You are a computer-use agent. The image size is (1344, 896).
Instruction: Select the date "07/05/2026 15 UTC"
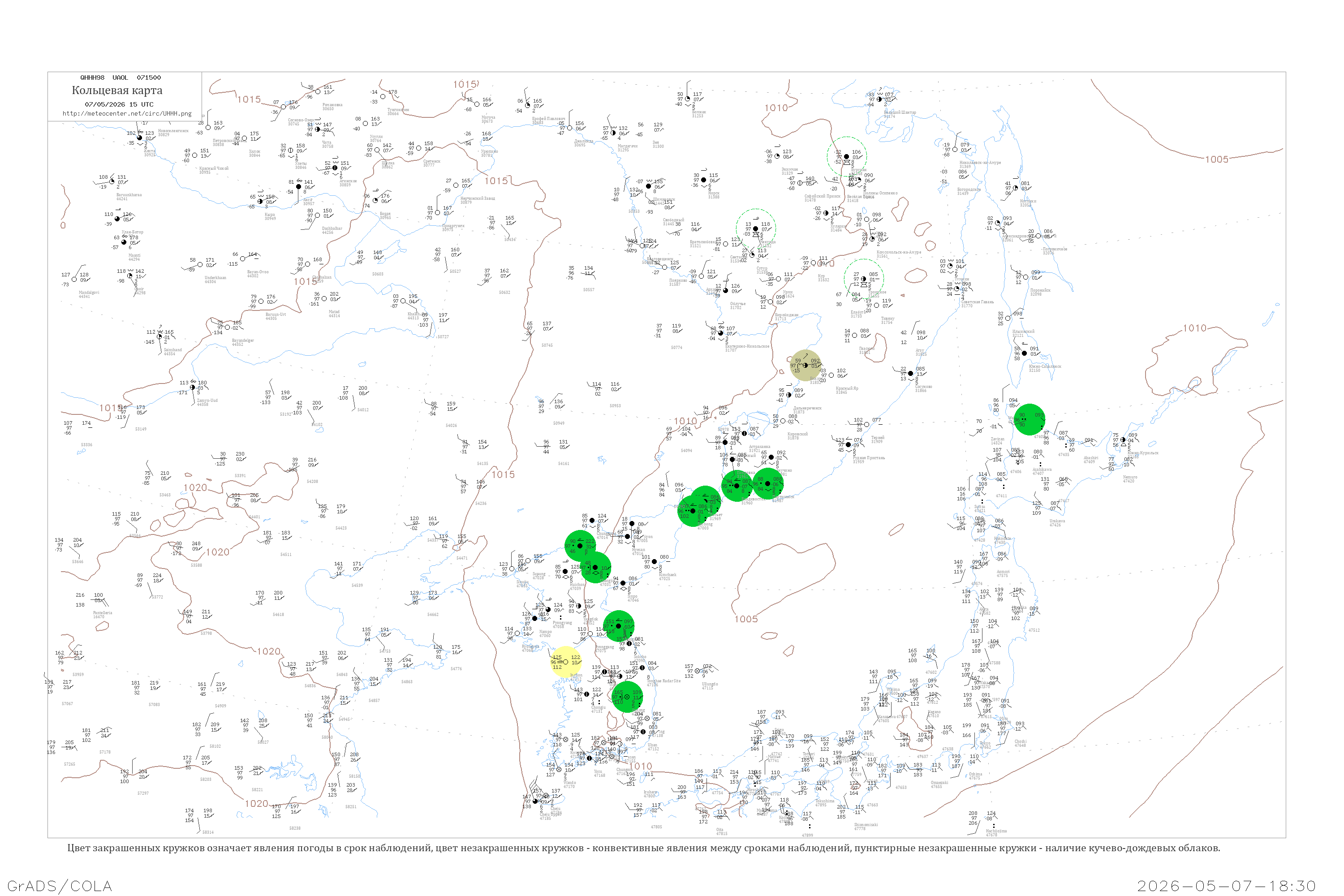pyautogui.click(x=119, y=104)
